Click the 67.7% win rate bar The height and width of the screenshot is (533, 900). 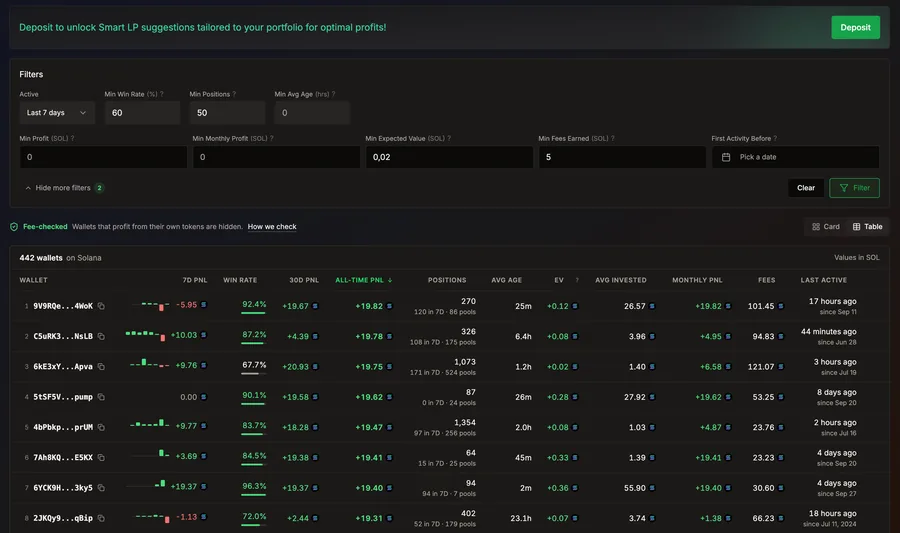click(254, 374)
